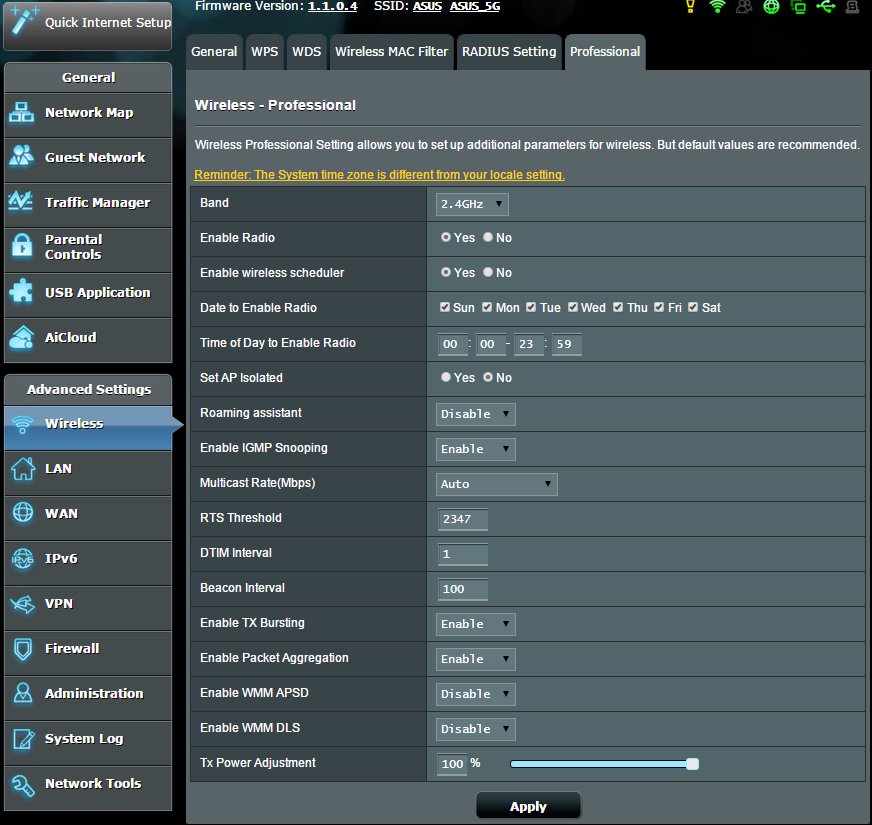The width and height of the screenshot is (872, 825).
Task: Go to RADIUS Setting tab
Action: 509,52
